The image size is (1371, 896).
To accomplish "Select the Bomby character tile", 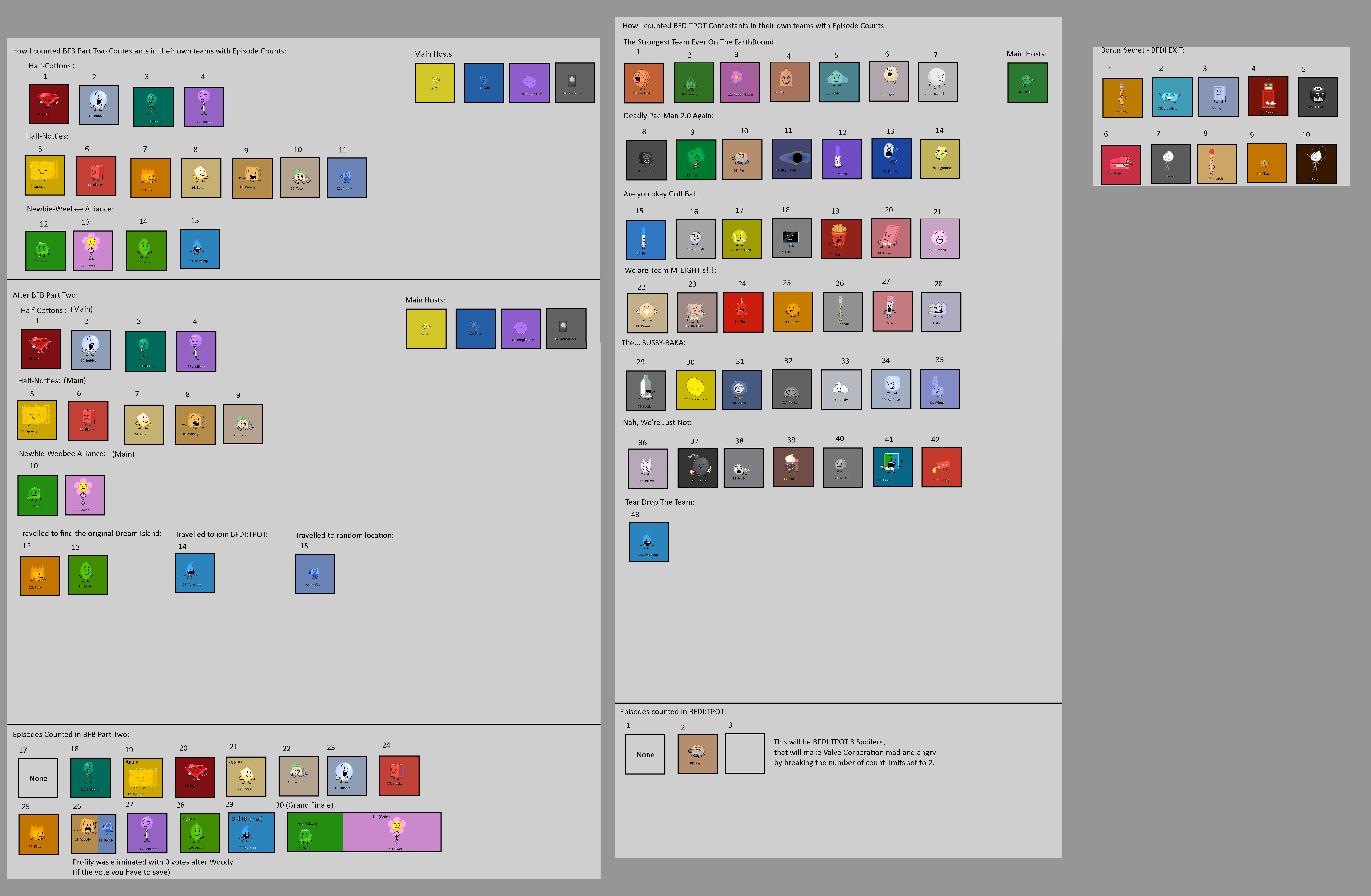I will click(x=698, y=468).
